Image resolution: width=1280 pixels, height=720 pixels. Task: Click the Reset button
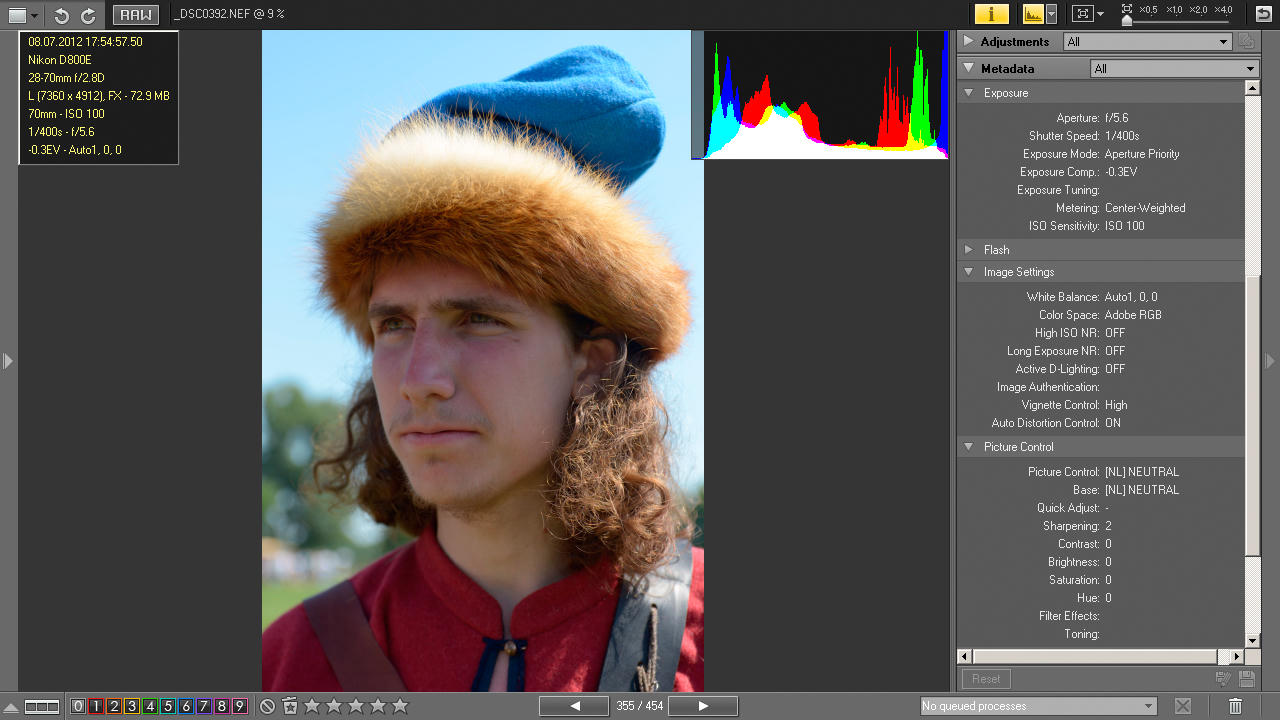pos(986,679)
